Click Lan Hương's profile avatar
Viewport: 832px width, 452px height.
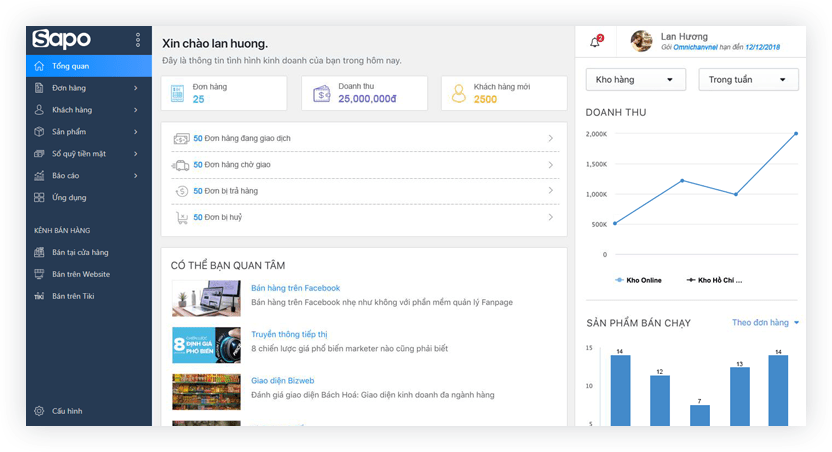click(641, 41)
